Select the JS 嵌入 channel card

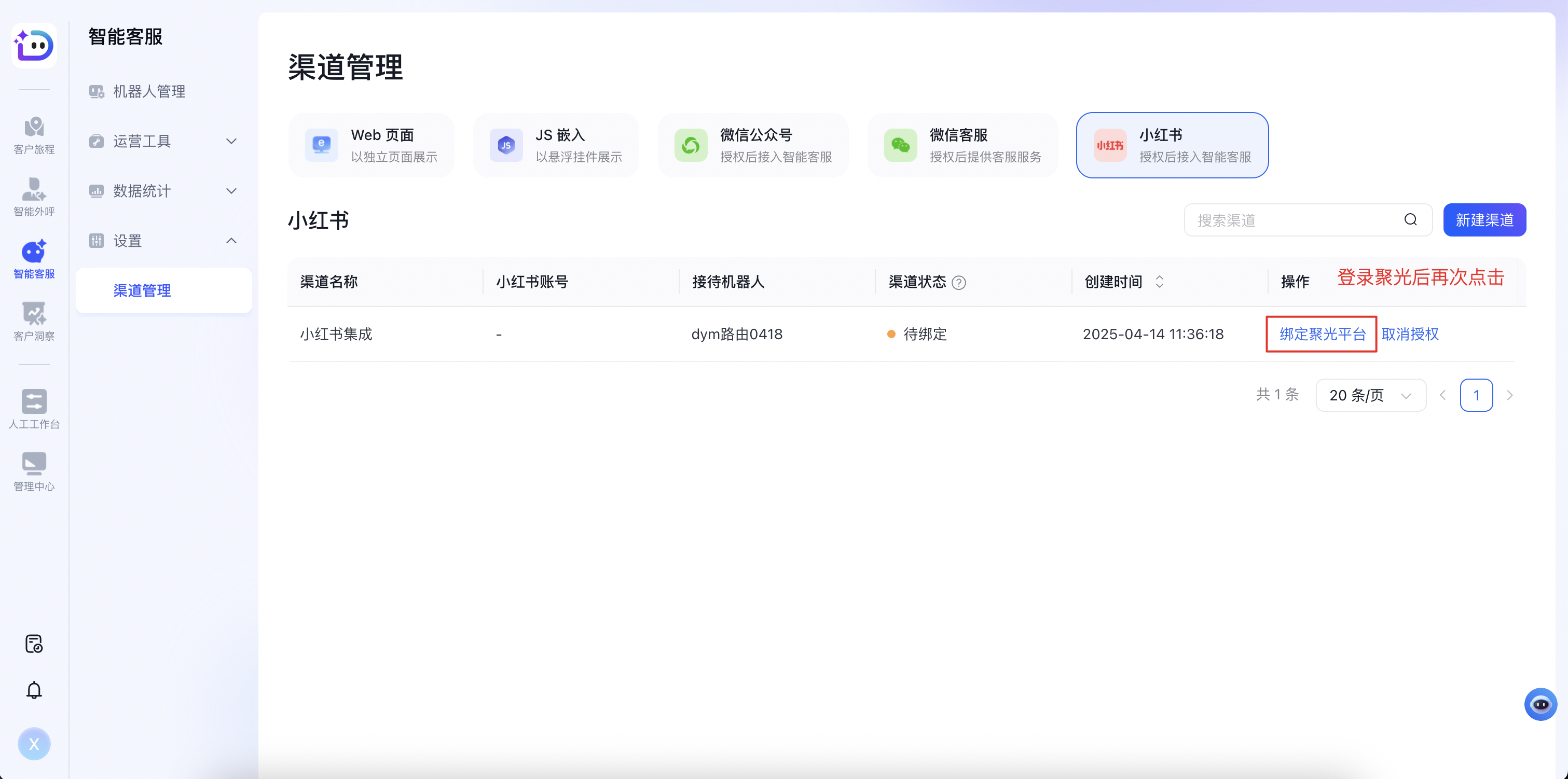(x=556, y=145)
